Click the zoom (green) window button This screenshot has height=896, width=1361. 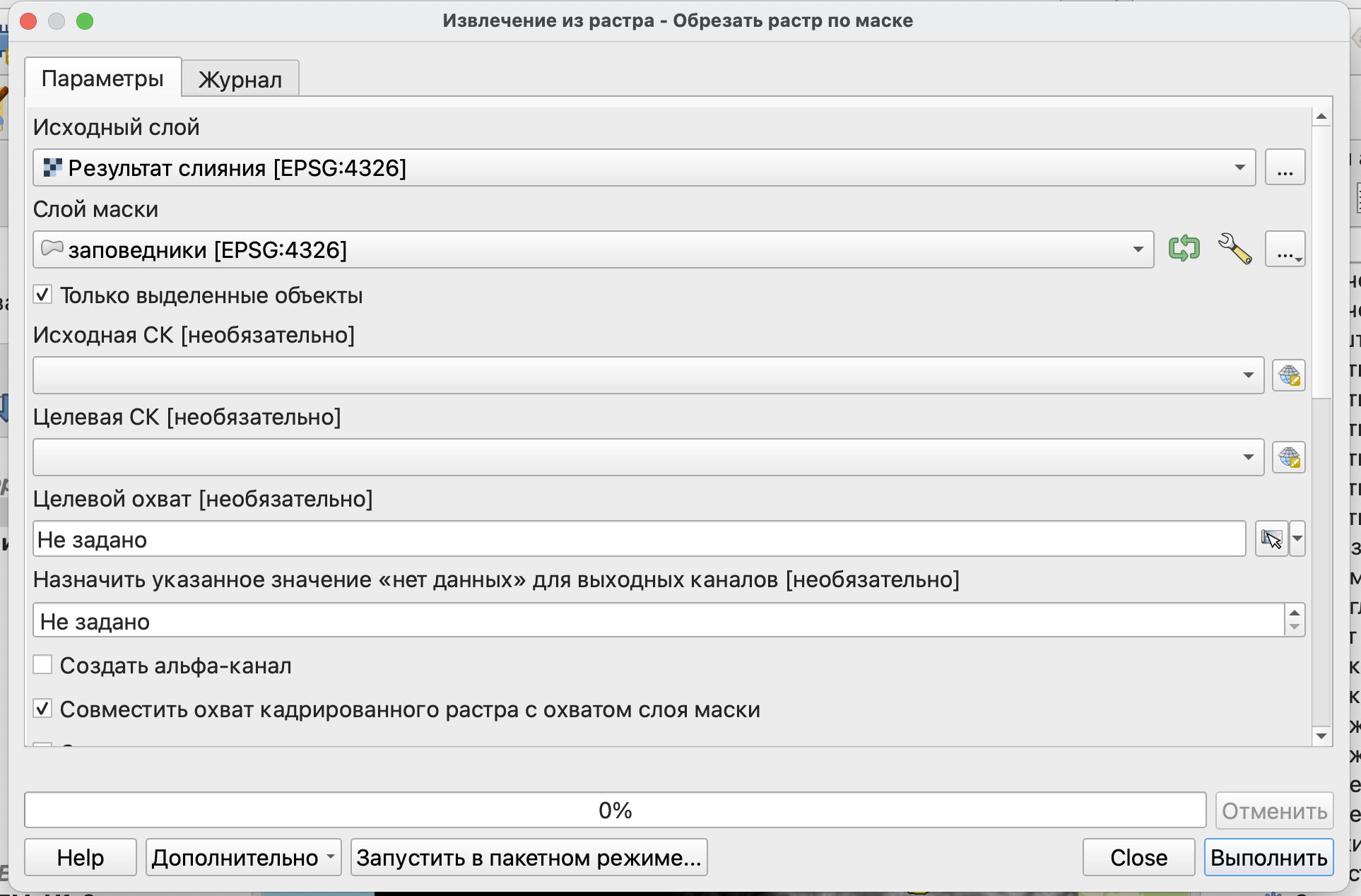point(85,21)
